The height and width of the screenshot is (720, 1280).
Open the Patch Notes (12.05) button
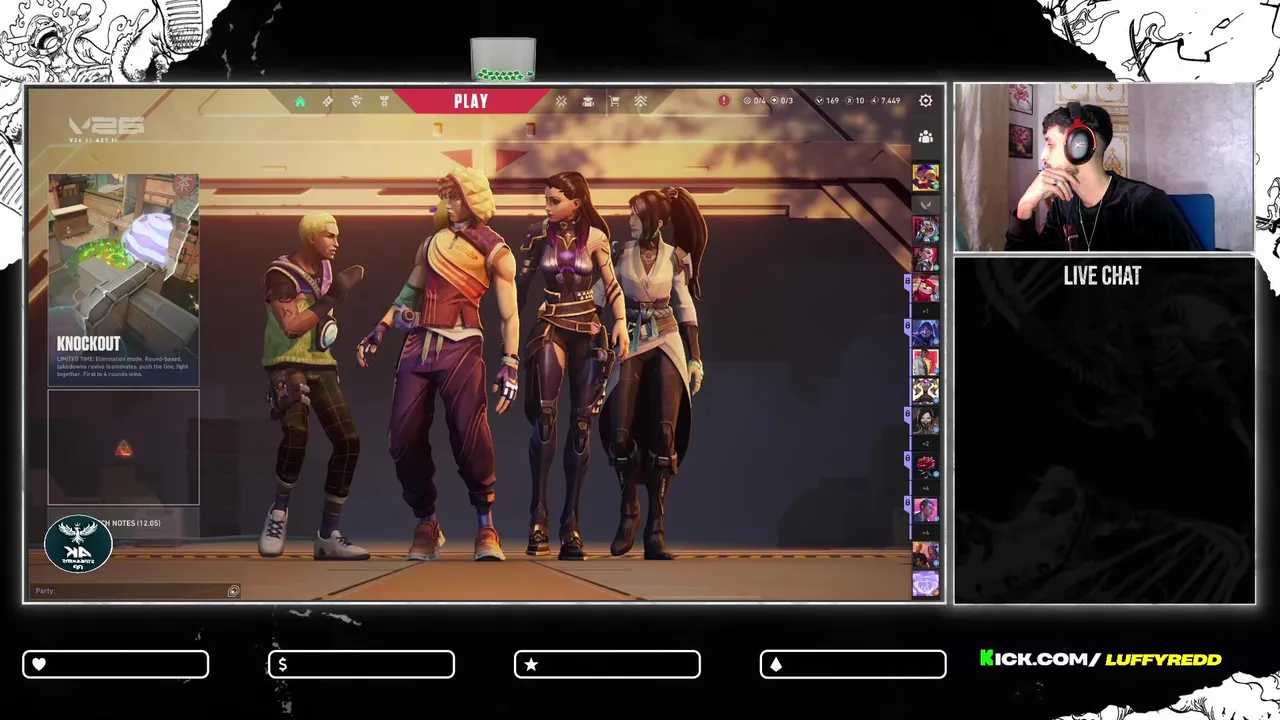124,523
